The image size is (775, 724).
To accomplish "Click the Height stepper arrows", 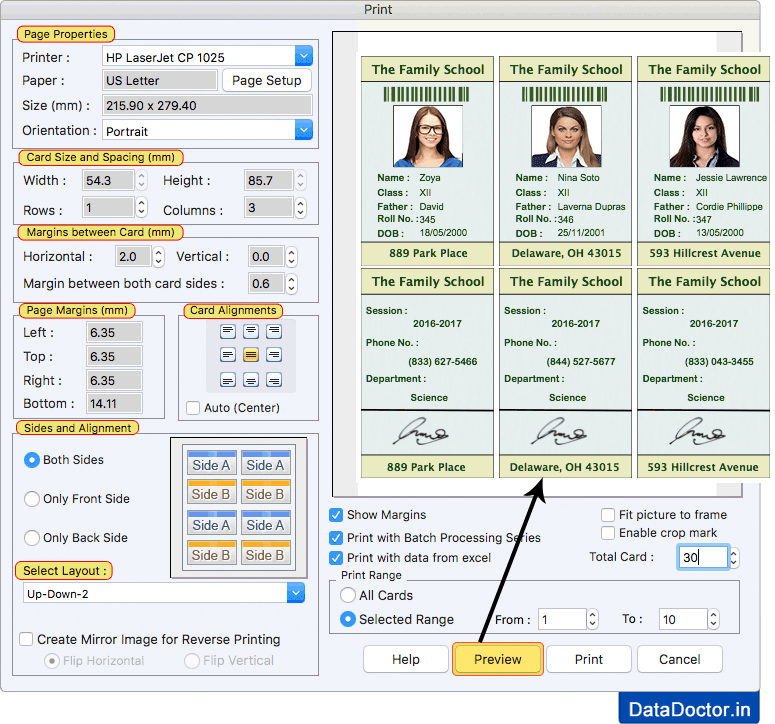I will point(301,180).
